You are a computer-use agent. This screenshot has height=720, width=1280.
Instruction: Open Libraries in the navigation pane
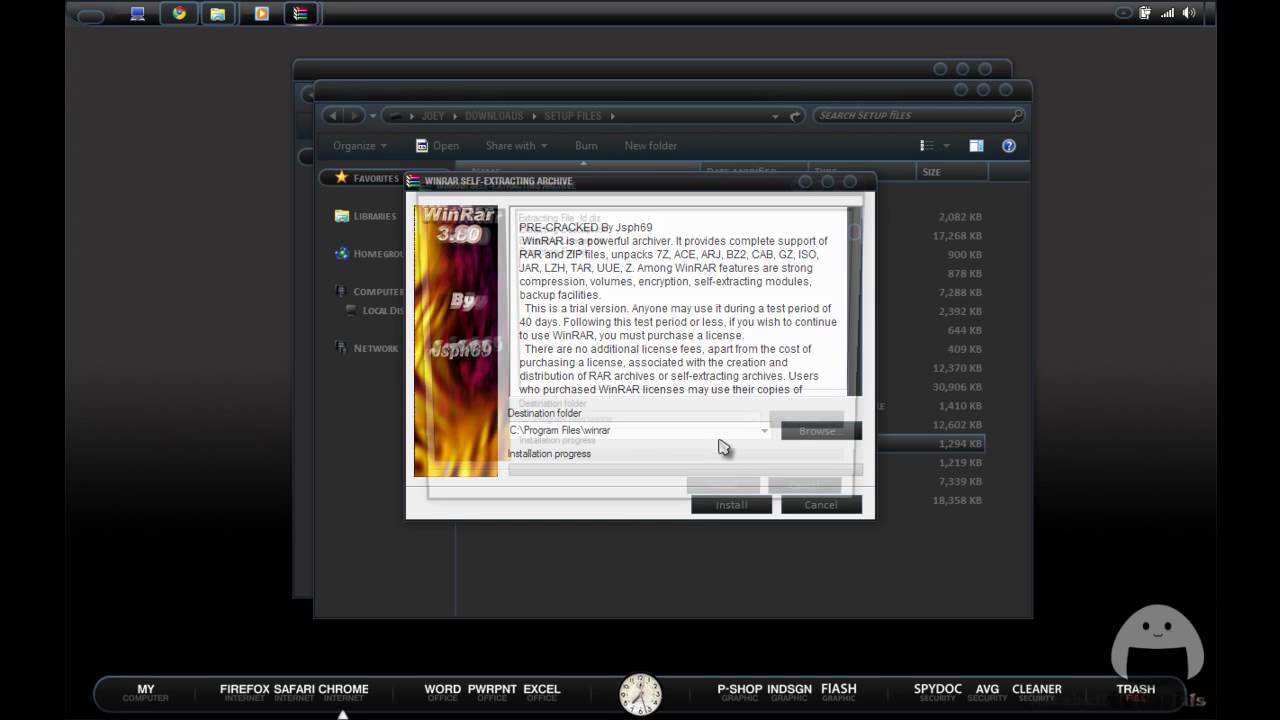coord(366,216)
